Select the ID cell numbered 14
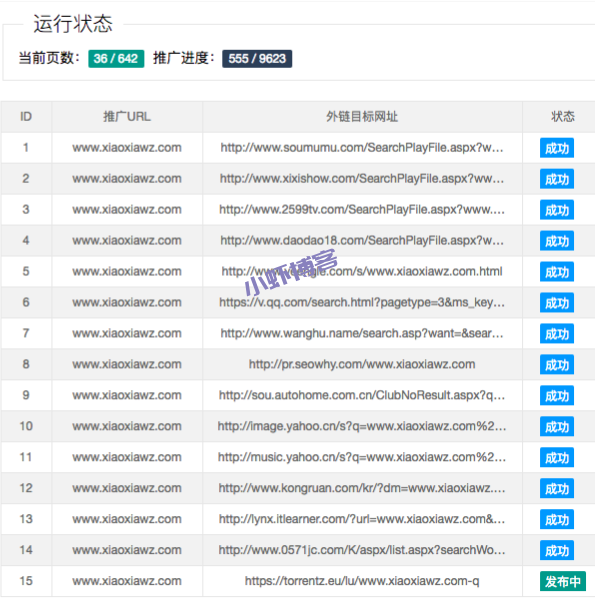The image size is (595, 599). (x=26, y=550)
